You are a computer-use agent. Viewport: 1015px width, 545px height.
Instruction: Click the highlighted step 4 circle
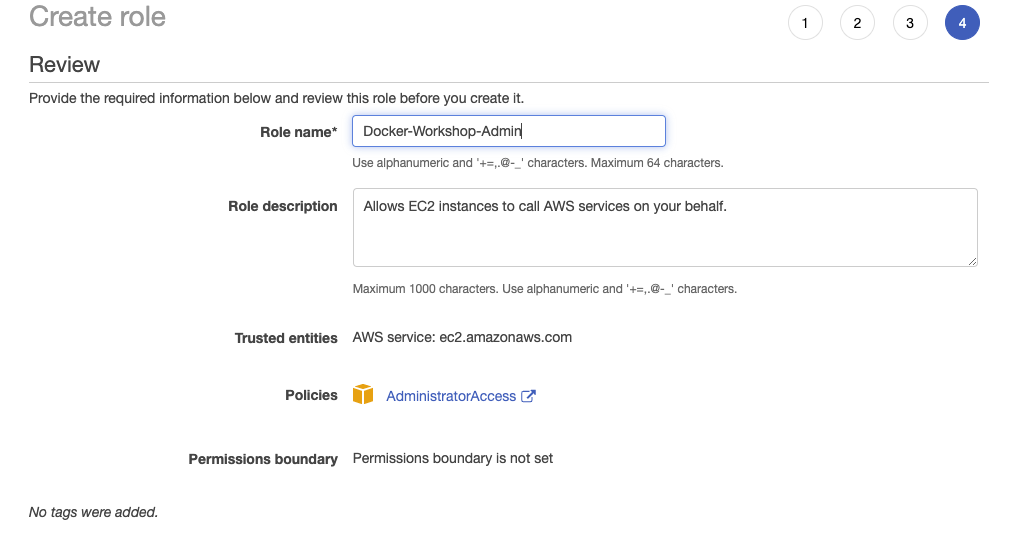(x=963, y=23)
